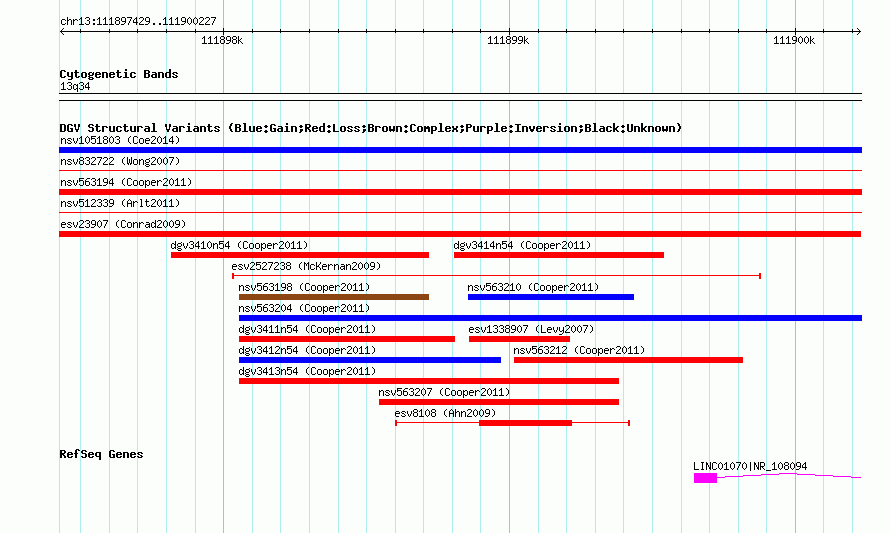This screenshot has height=533, width=890.
Task: Click the blue dgv3412n54 gain bar
Action: (x=370, y=360)
